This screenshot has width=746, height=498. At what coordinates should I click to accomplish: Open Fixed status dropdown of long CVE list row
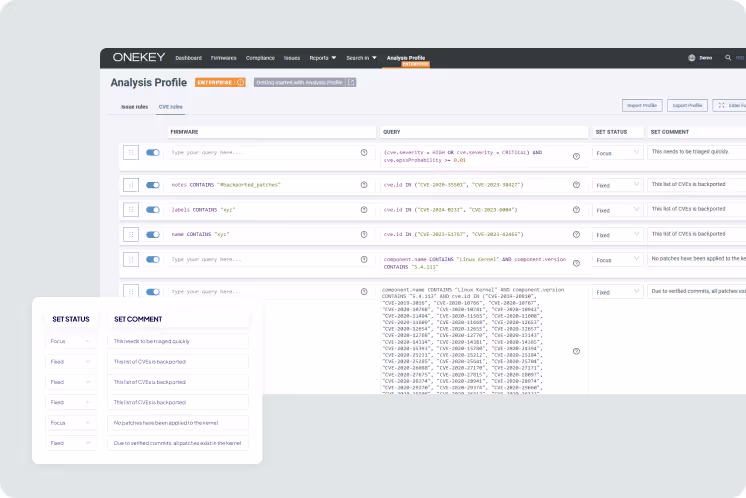618,292
